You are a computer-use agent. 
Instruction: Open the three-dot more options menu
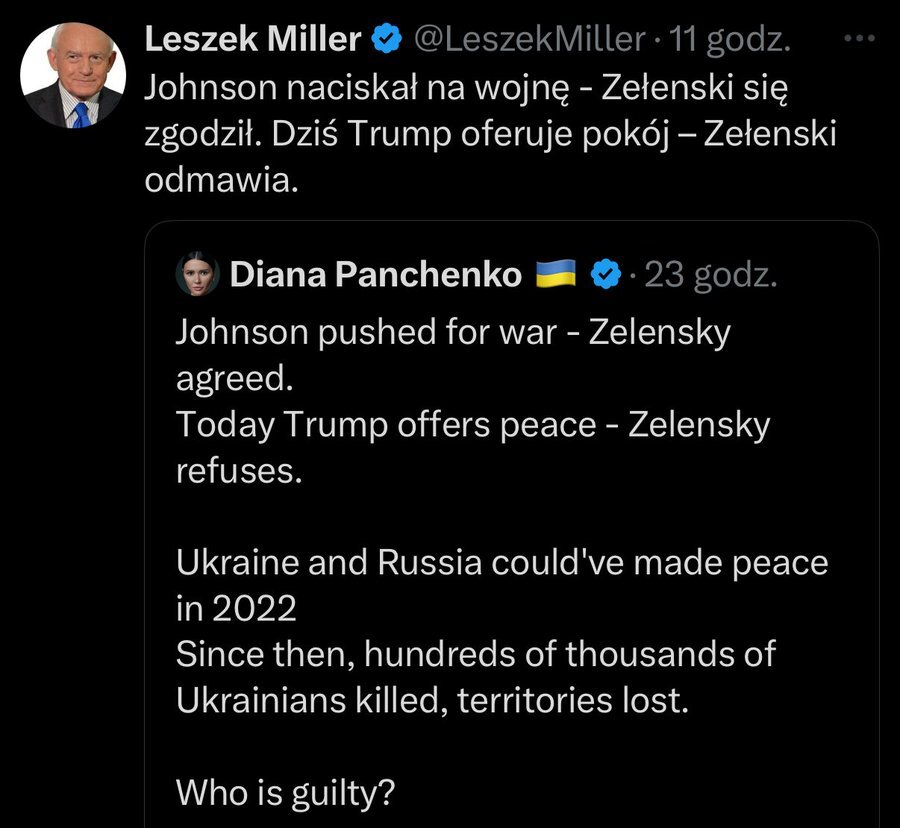click(859, 39)
